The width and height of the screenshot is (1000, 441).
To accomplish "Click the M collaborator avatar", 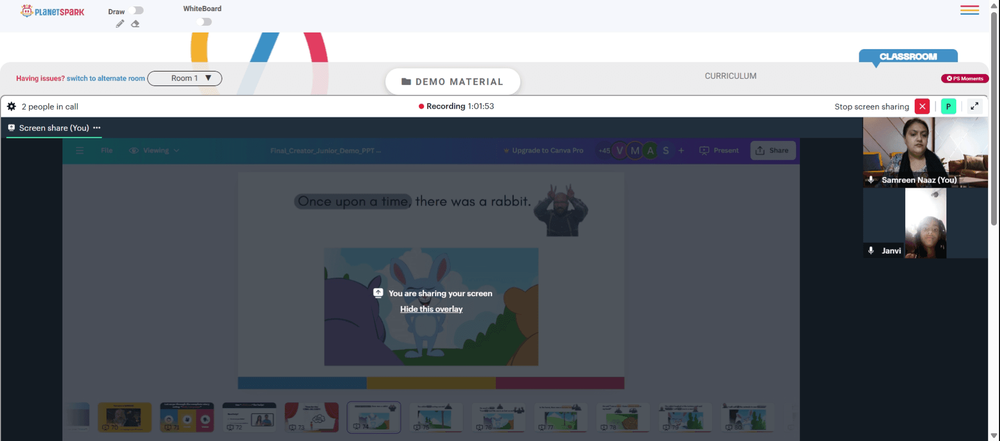I will [635, 151].
